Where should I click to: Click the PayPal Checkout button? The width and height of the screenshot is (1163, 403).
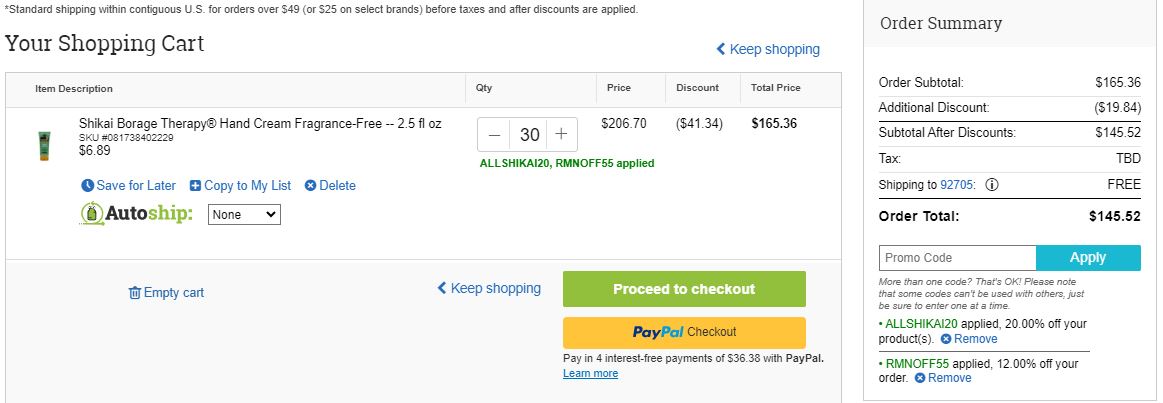[x=684, y=332]
